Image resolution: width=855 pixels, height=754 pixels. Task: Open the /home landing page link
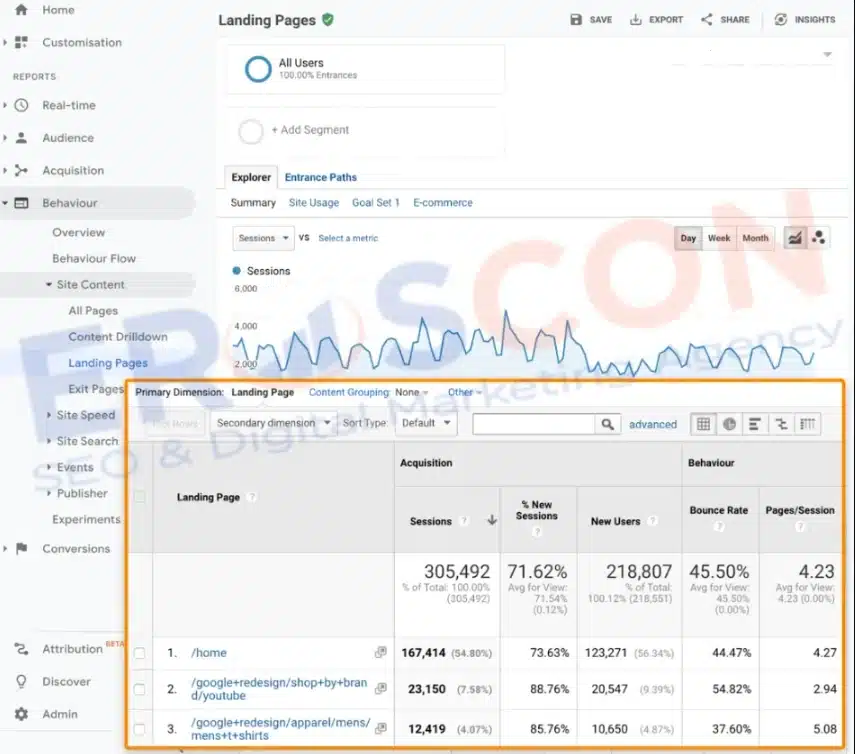208,653
